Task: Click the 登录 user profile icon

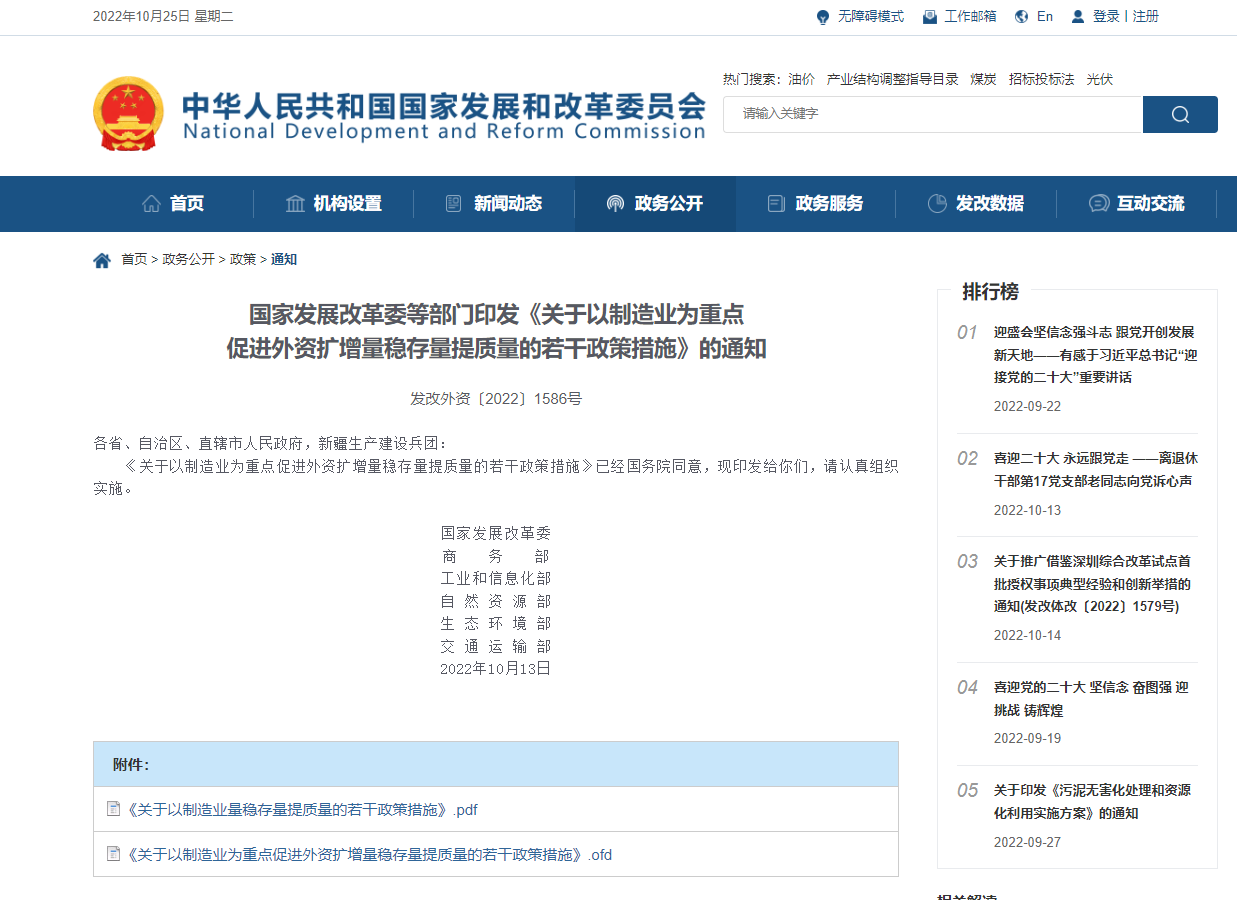Action: tap(1076, 17)
